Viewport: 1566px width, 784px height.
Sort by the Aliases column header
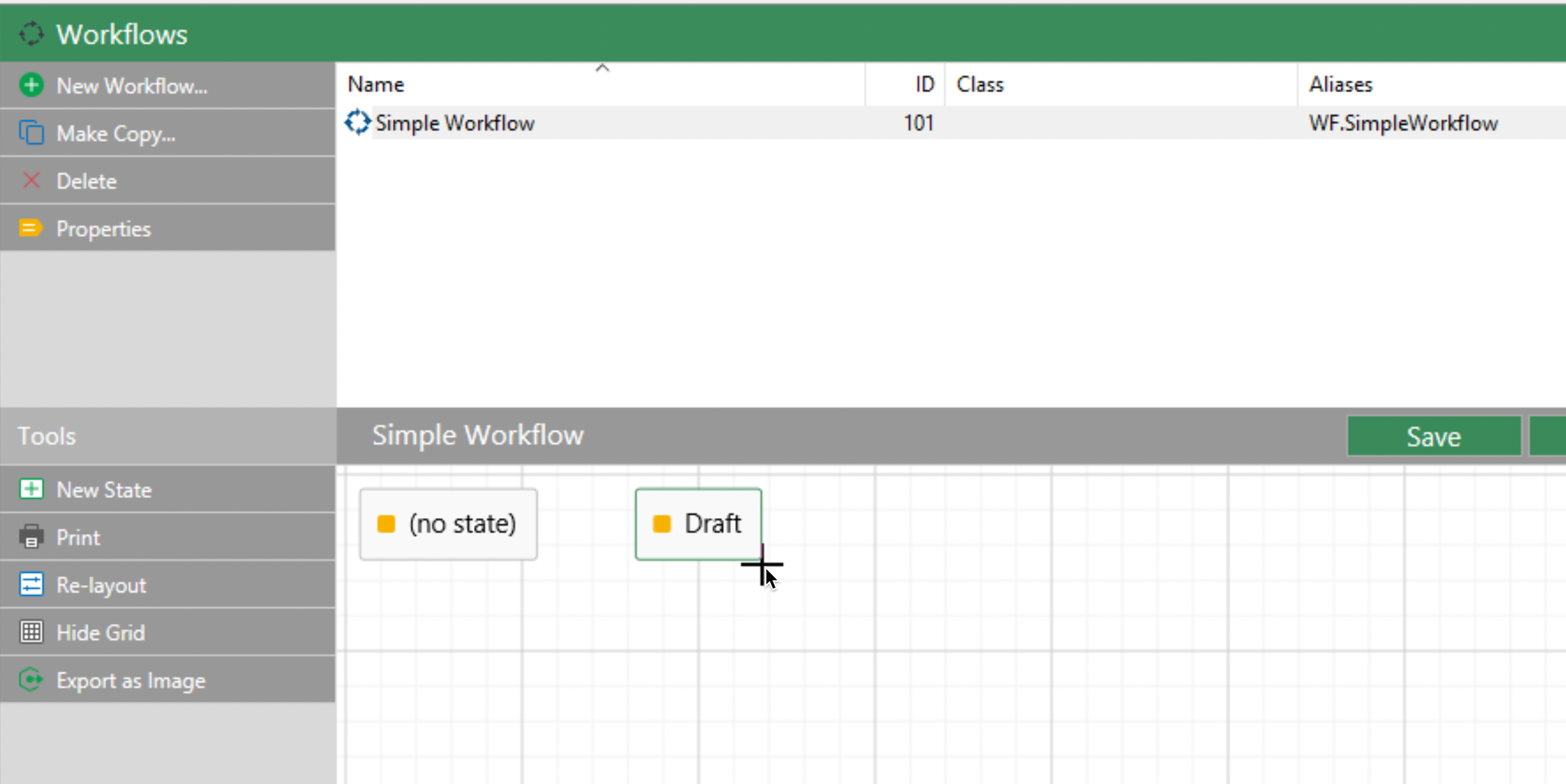coord(1432,84)
